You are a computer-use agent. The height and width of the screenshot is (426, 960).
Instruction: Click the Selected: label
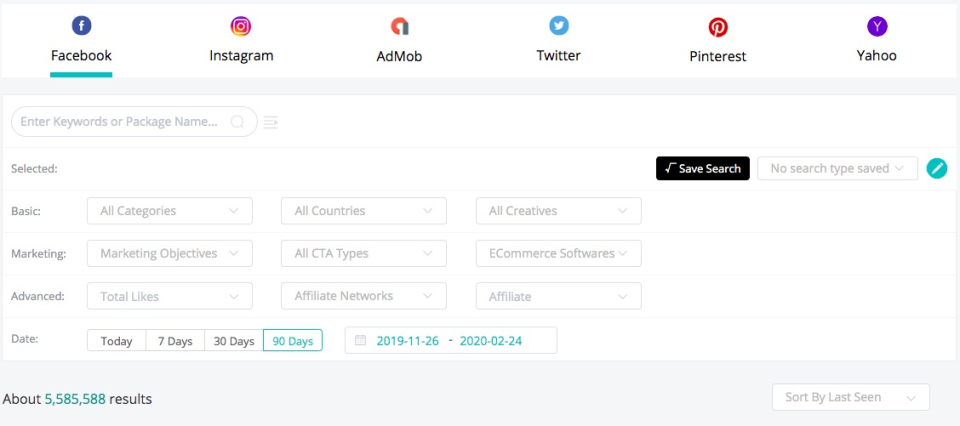point(34,169)
